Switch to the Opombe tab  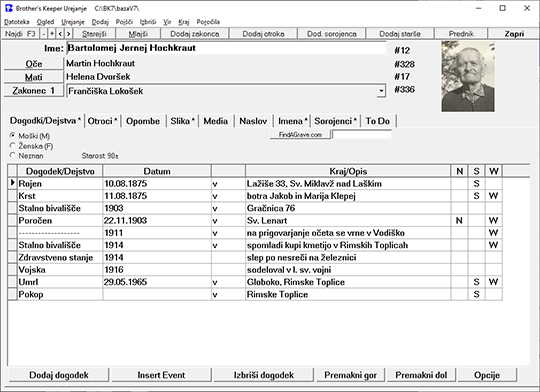pos(143,121)
